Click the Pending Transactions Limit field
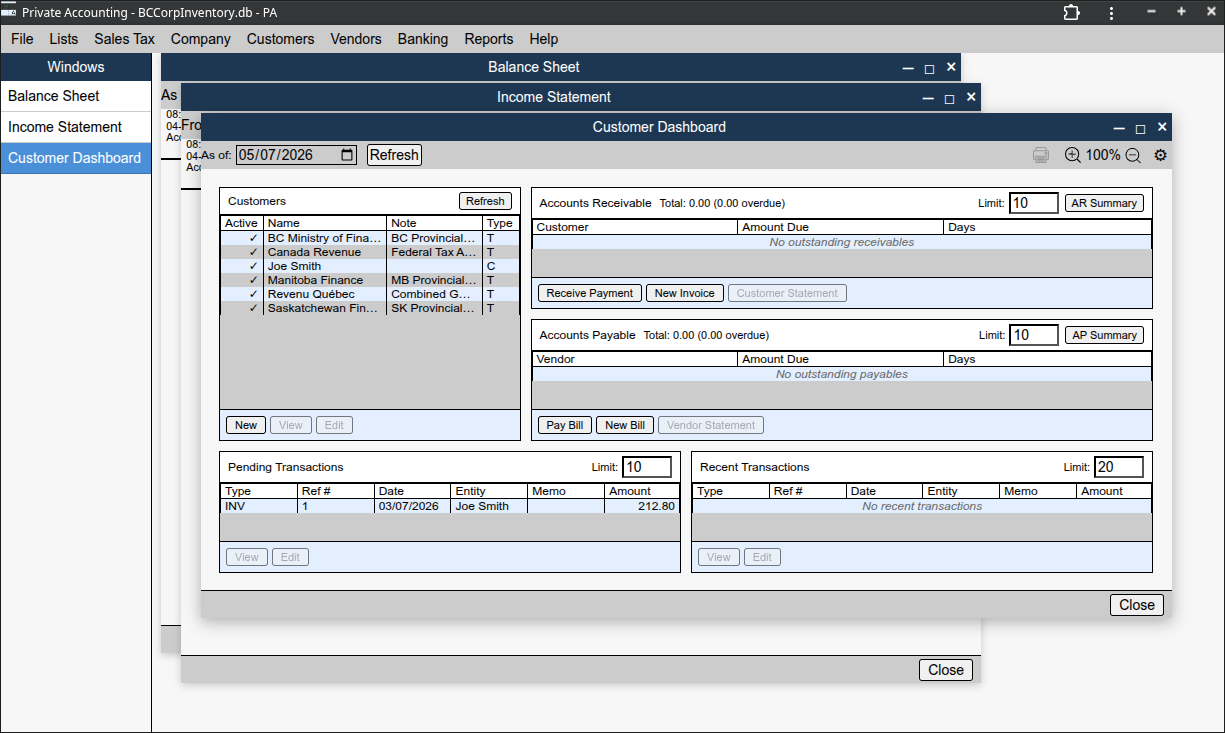Image resolution: width=1225 pixels, height=733 pixels. pyautogui.click(x=647, y=467)
